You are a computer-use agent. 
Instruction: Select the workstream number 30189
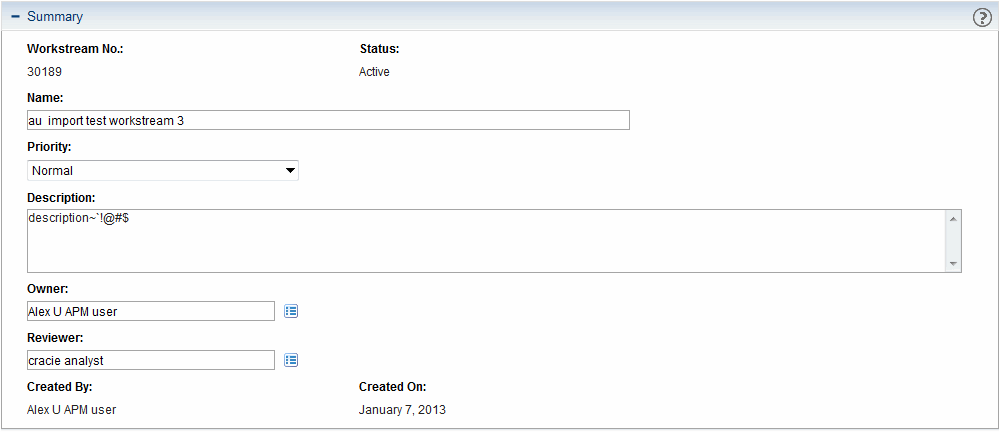pyautogui.click(x=45, y=72)
